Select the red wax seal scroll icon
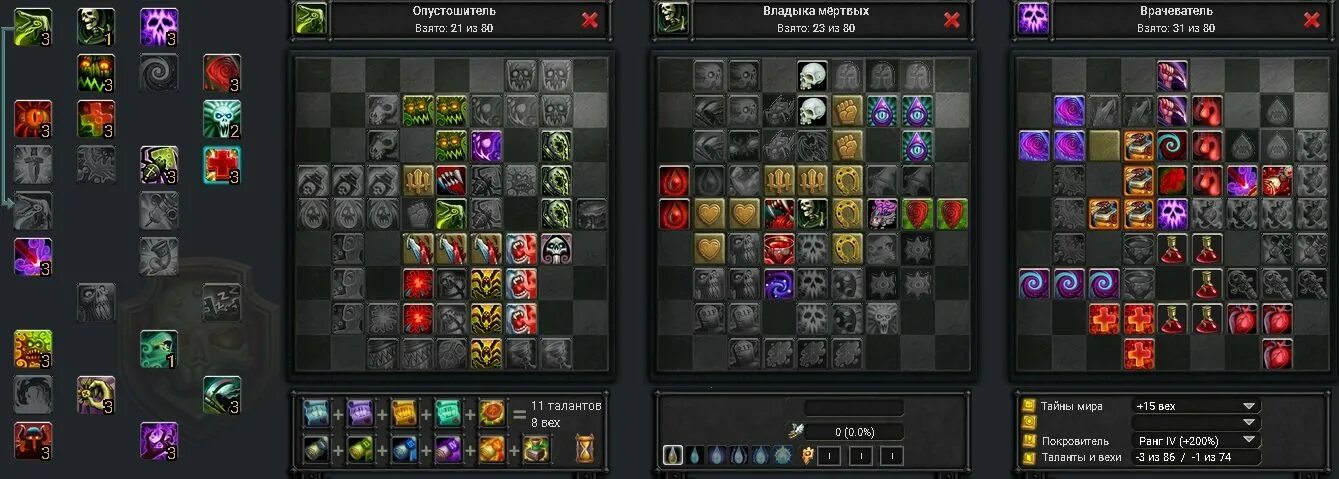 (492, 413)
